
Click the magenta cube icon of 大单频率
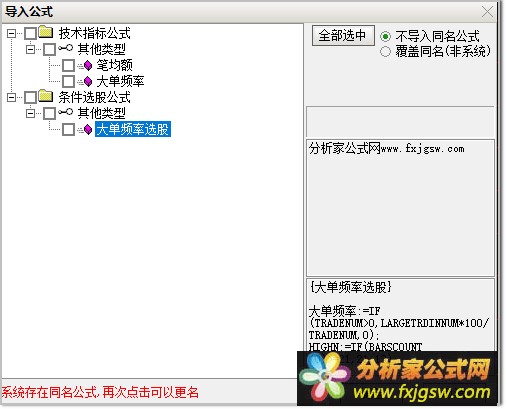88,81
